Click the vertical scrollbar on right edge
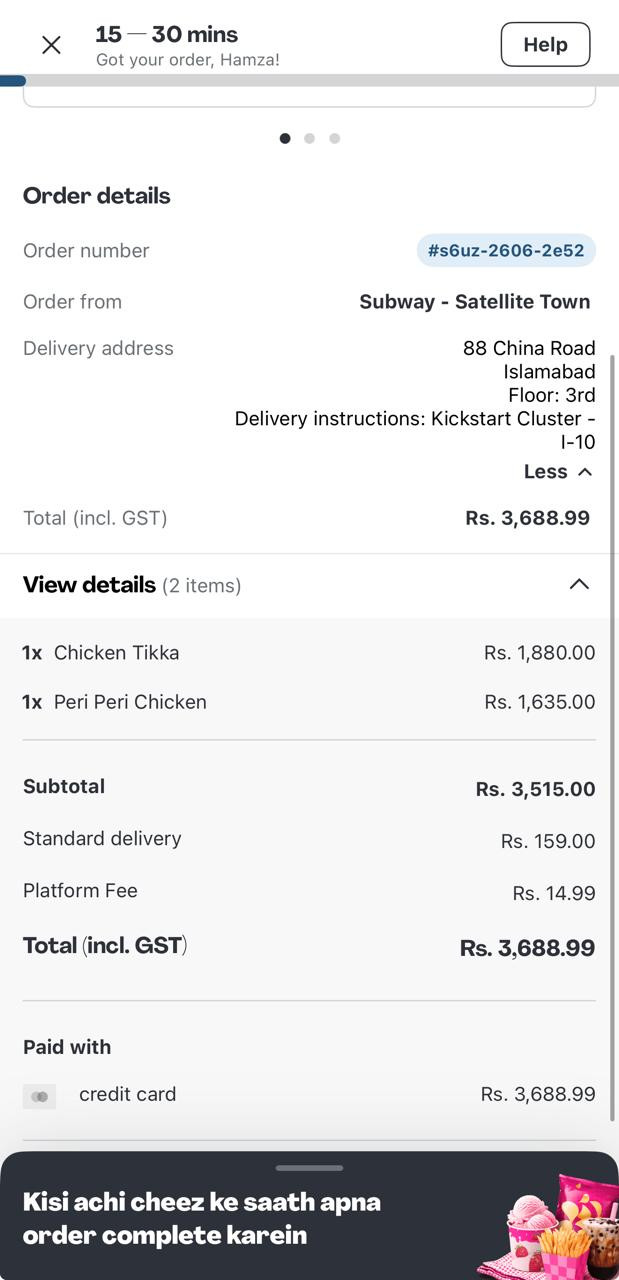 613,700
